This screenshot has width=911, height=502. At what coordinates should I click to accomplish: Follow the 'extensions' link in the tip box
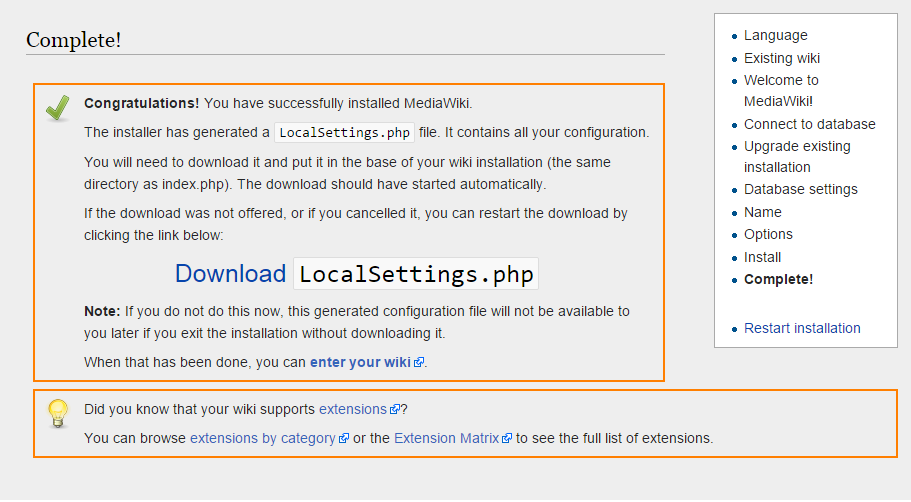coord(352,409)
